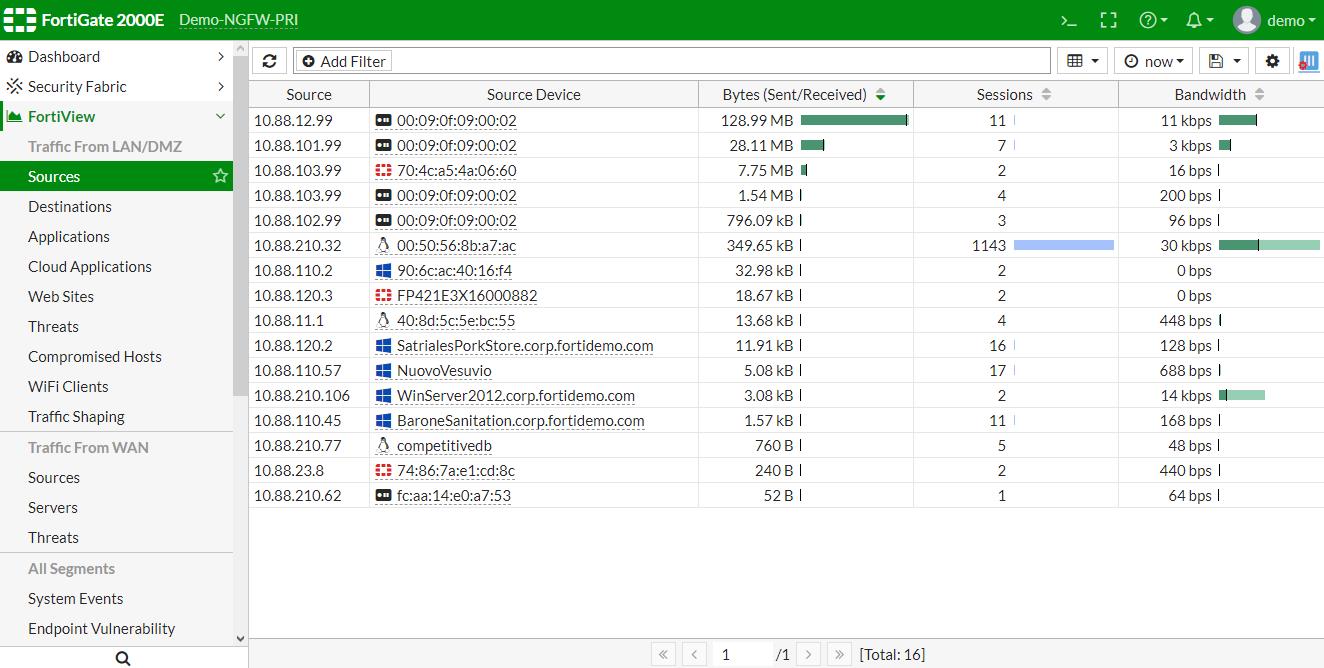
Task: Open WinServer2012.corp.fortidemo.com device link
Action: point(516,396)
